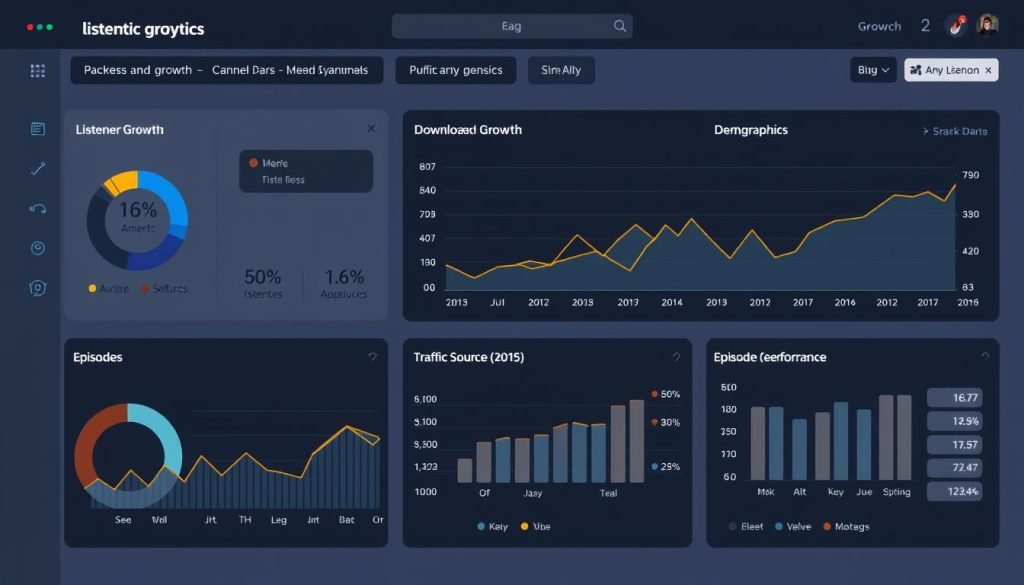The image size is (1024, 585).
Task: Focus the top search field
Action: (x=511, y=26)
